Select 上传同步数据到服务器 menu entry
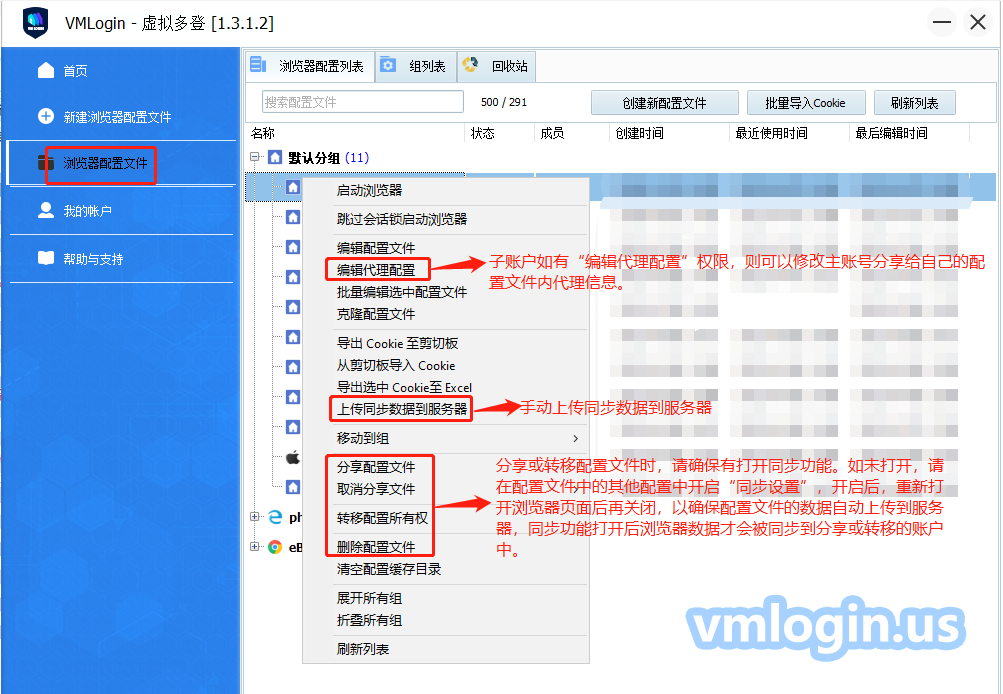This screenshot has width=1003, height=694. coord(401,408)
